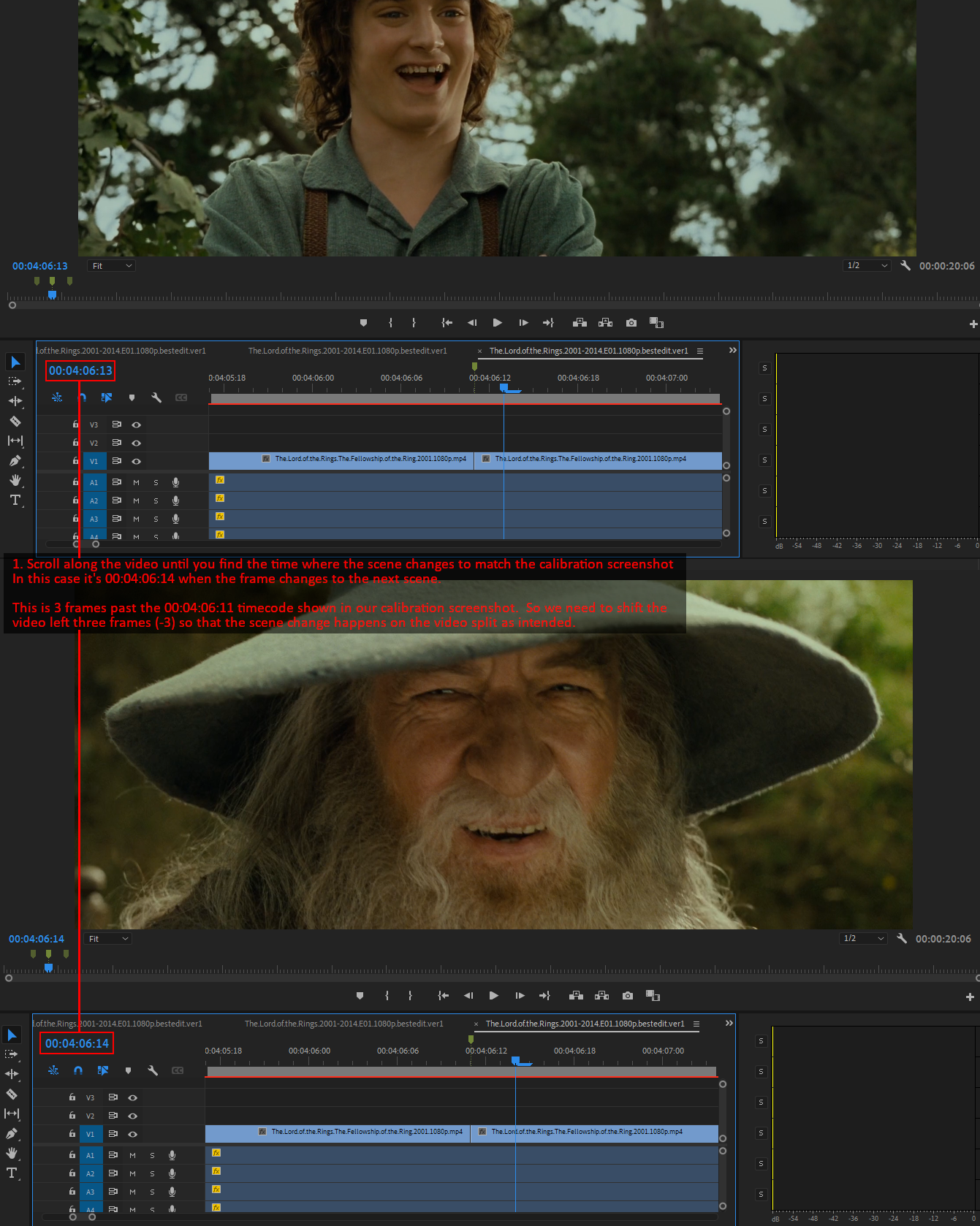Screen dimensions: 980x1226
Task: Open the 1/2 resolution dropdown in the 00:04:06:14 monitor
Action: click(x=863, y=939)
